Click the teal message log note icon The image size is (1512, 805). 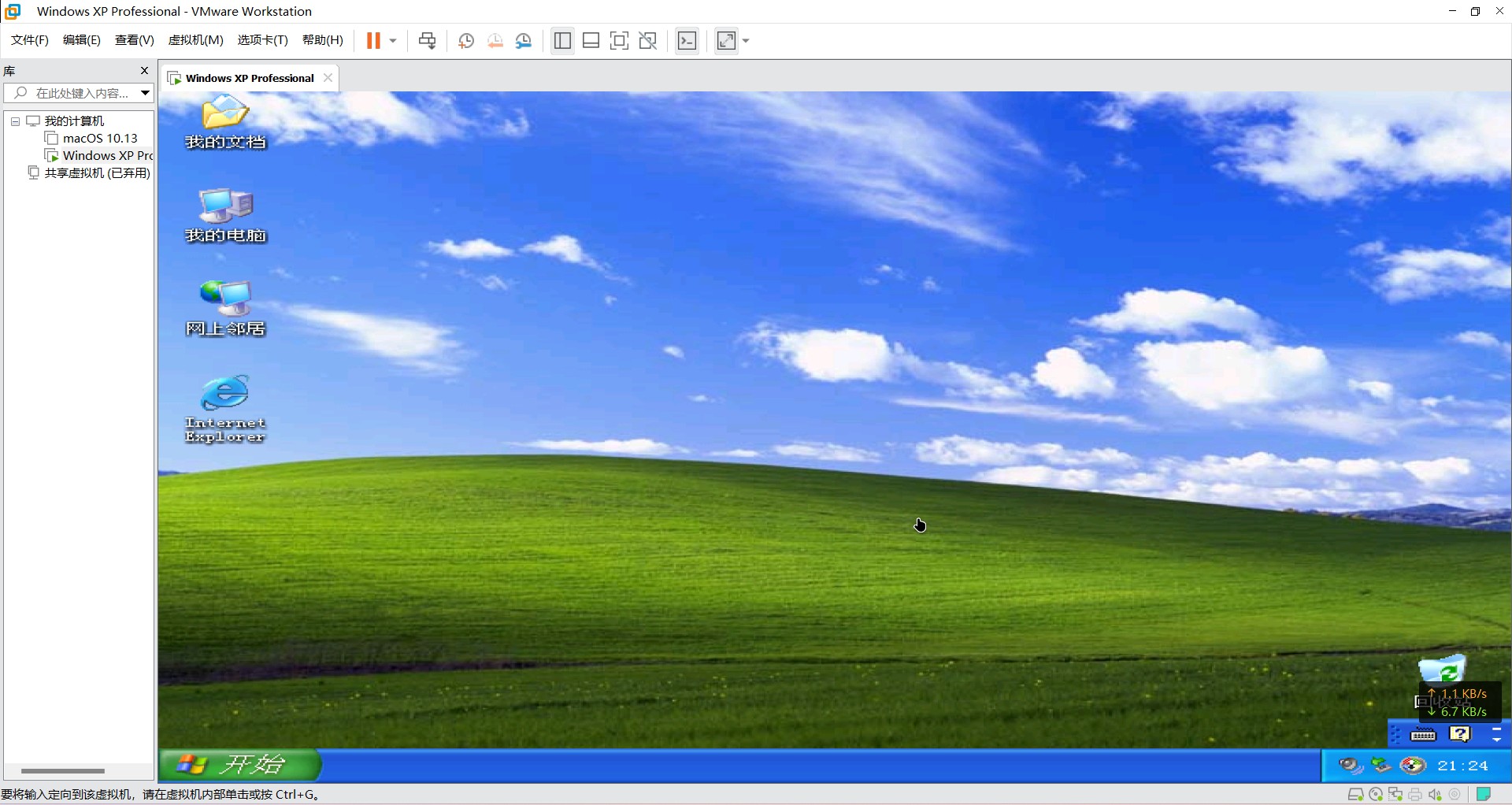(1484, 794)
